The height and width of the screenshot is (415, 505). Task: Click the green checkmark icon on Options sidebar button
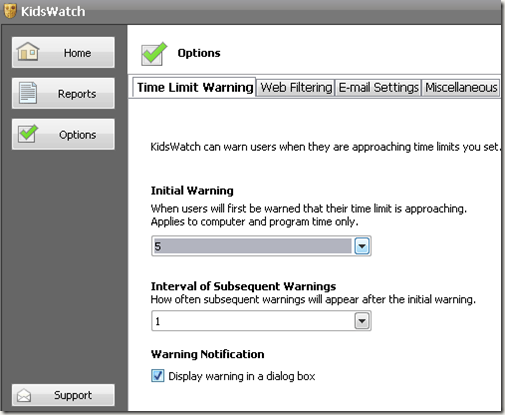(28, 133)
